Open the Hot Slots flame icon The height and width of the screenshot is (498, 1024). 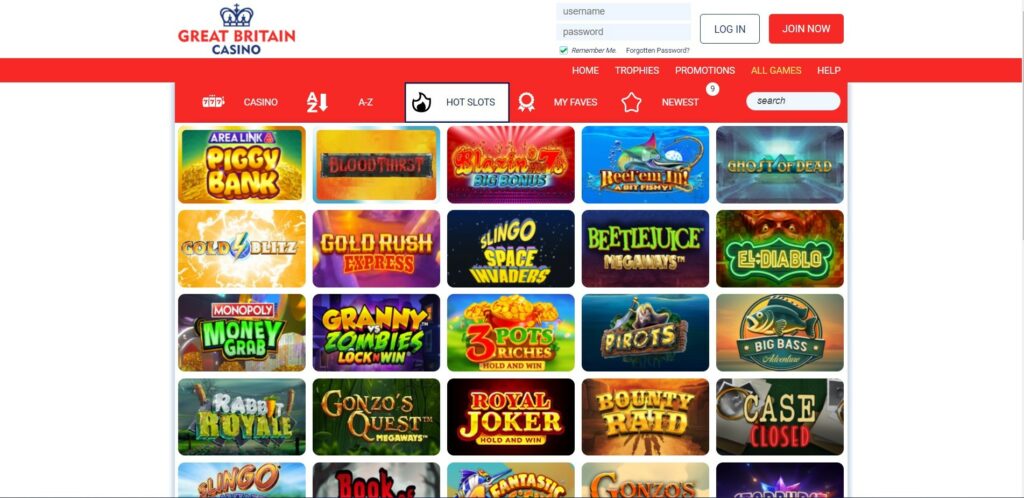421,102
